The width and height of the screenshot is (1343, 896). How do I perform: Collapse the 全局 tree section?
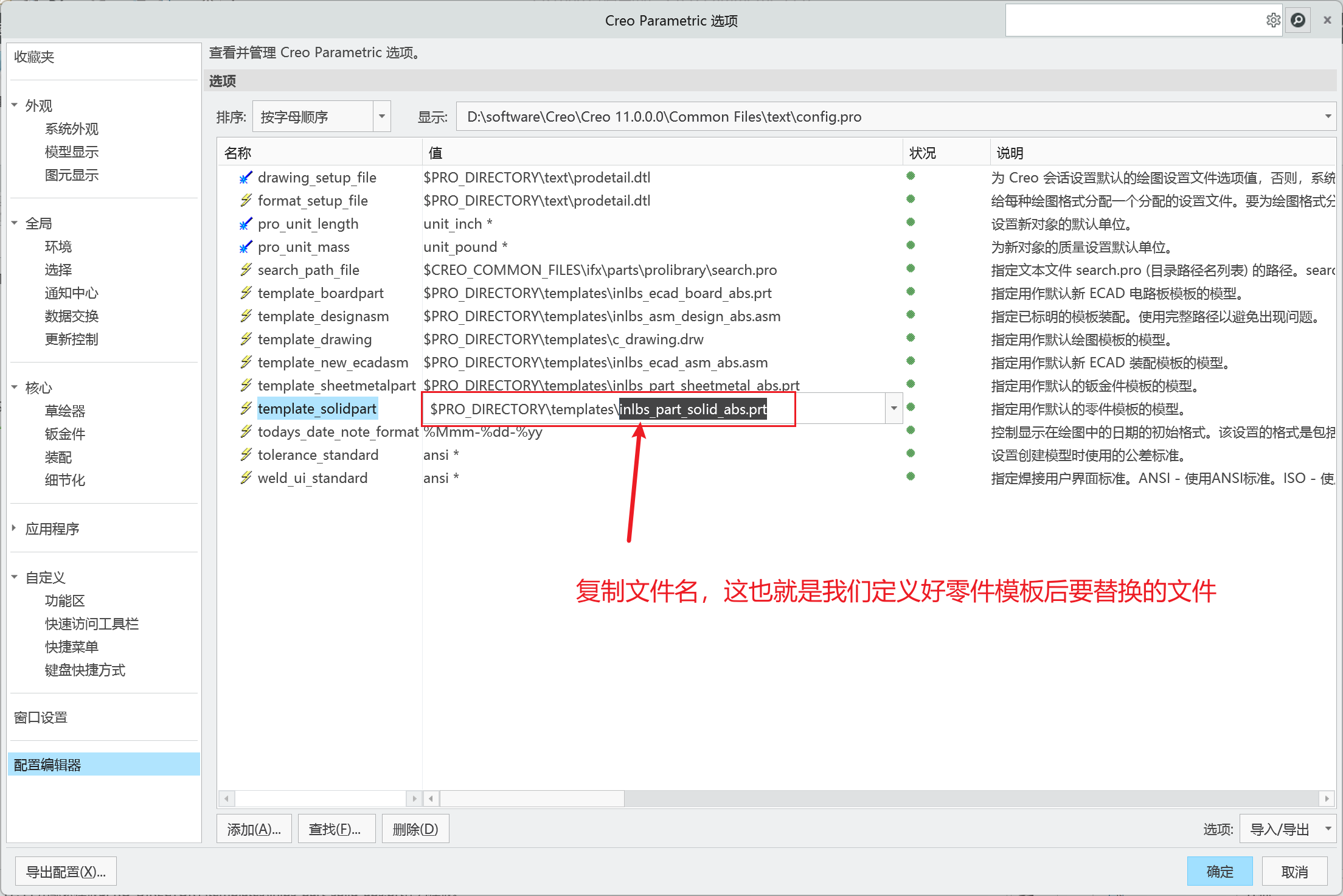pos(15,223)
